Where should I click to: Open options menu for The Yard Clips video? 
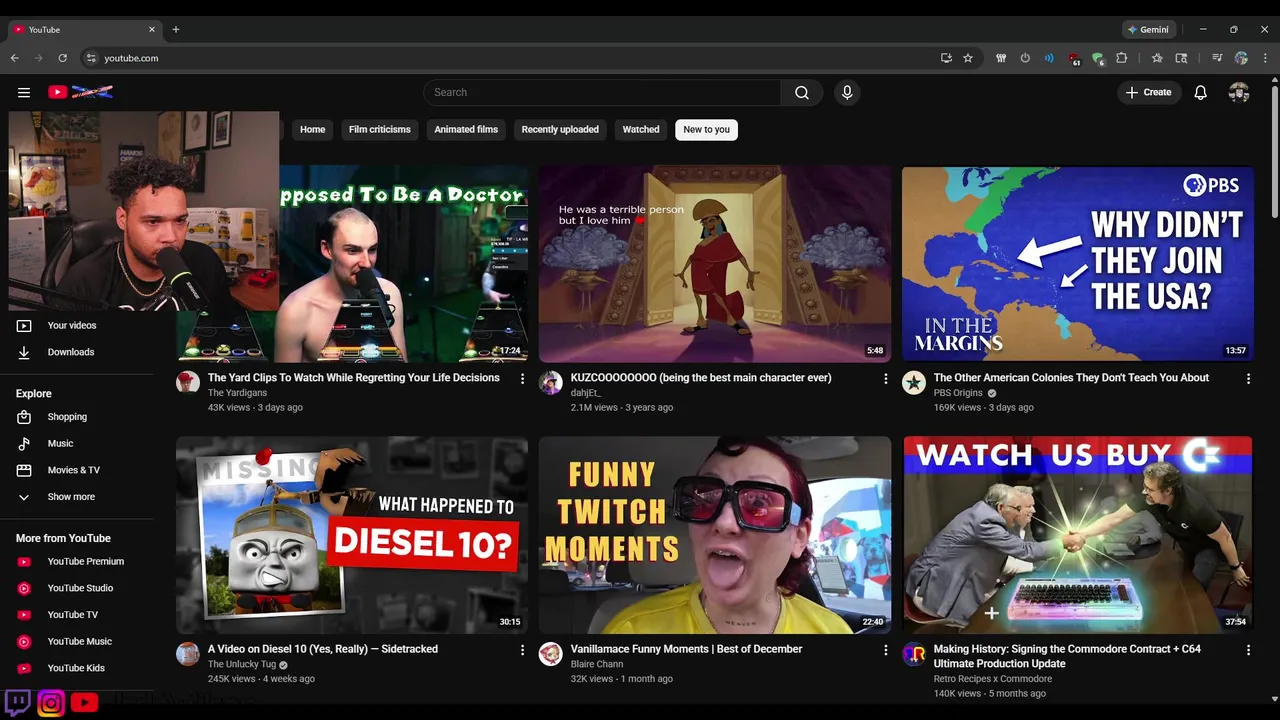(x=522, y=379)
